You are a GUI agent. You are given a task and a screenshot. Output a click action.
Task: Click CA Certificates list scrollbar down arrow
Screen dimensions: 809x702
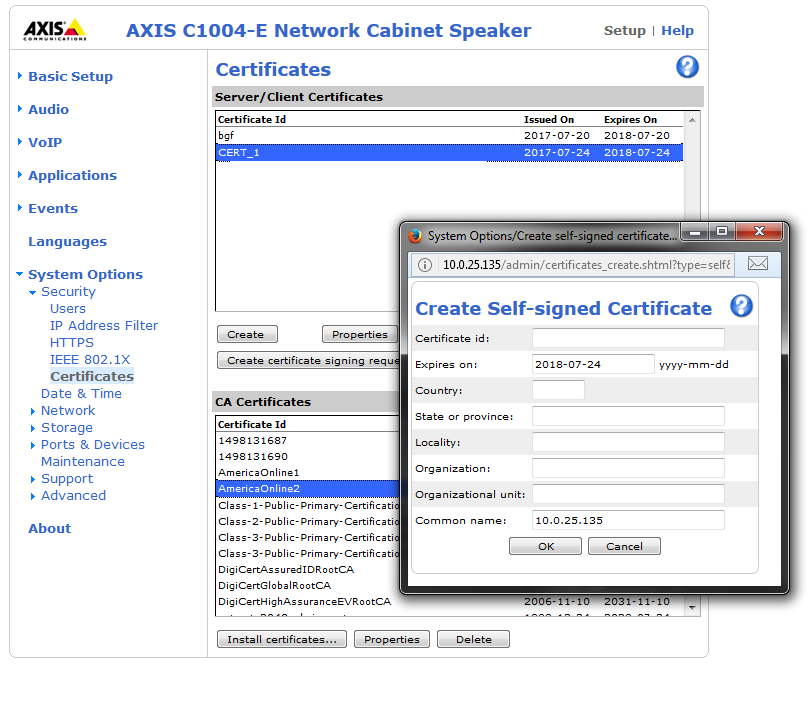point(692,607)
